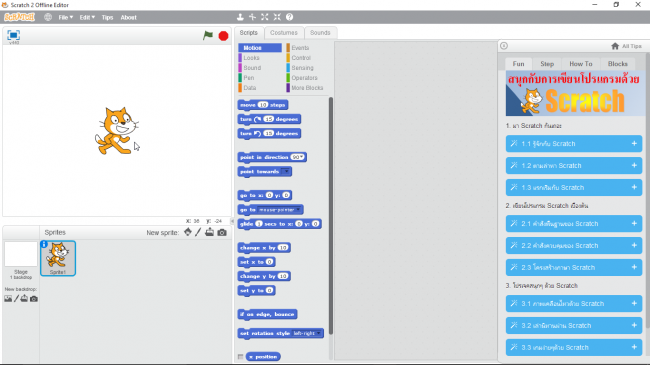650x365 pixels.
Task: Expand tip 3.3 Scratch with plus
Action: (x=634, y=348)
